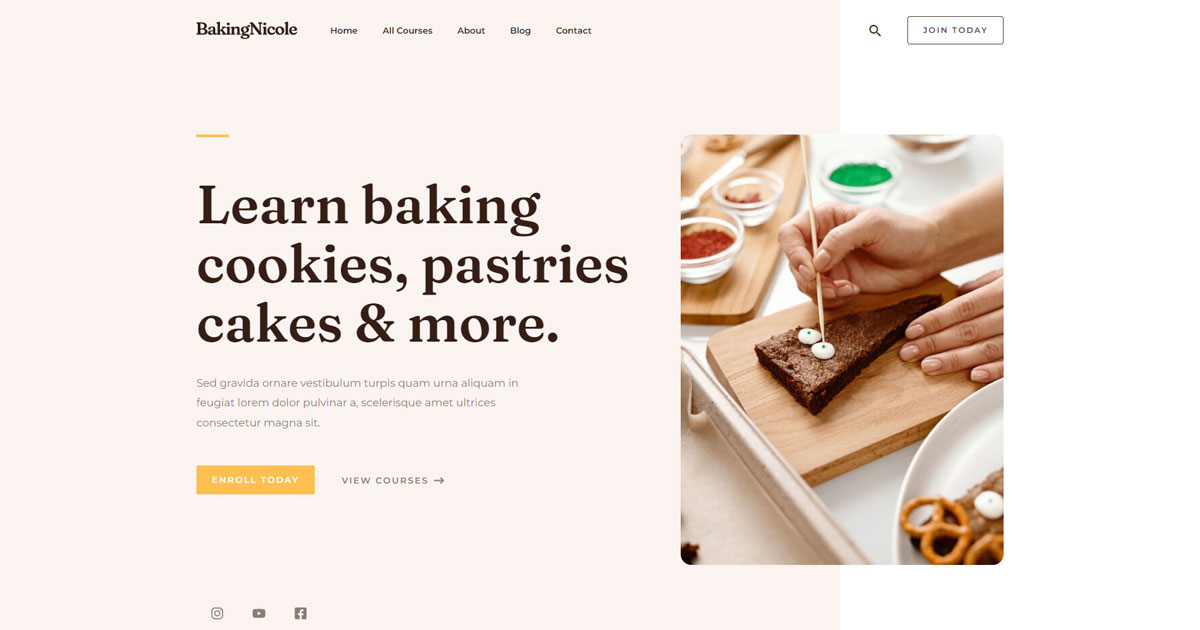Open the YouTube channel icon
Image resolution: width=1200 pixels, height=630 pixels.
point(259,613)
